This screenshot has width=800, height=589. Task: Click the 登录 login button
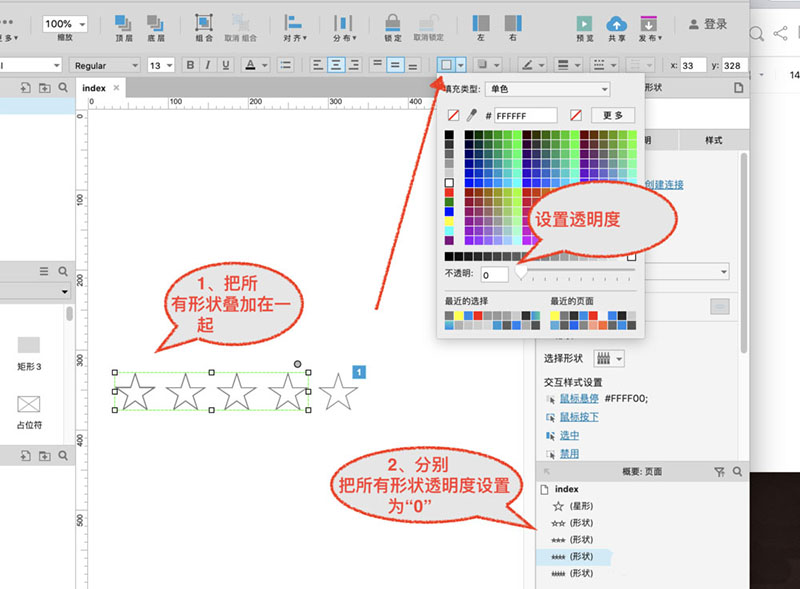click(x=708, y=24)
